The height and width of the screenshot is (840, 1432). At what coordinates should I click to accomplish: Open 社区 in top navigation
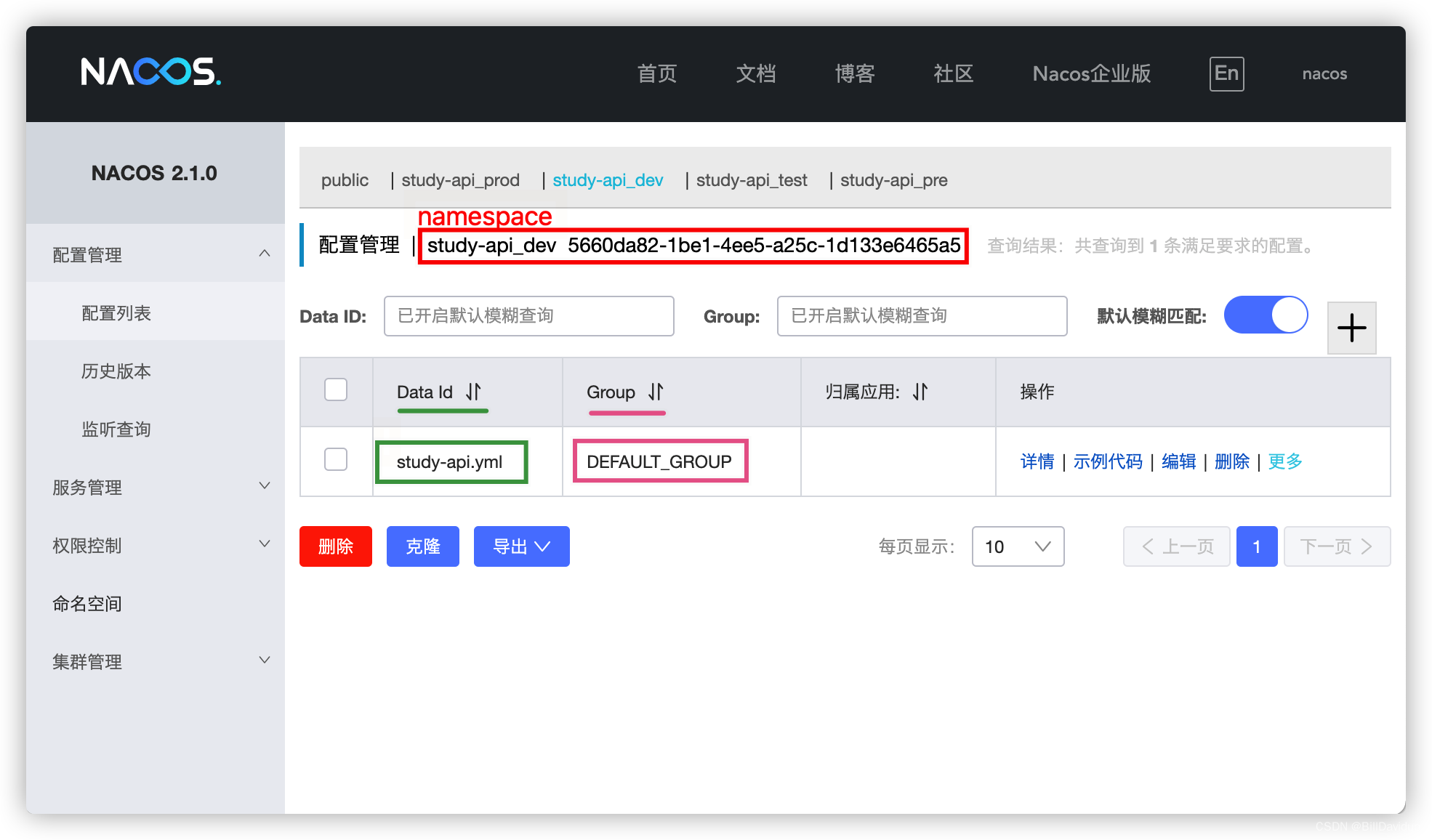(x=954, y=73)
